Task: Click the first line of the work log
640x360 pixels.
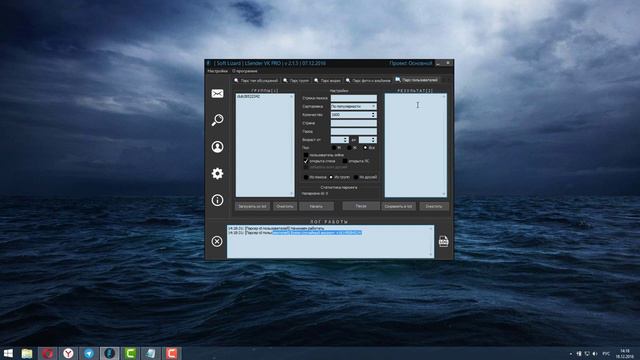Action: click(276, 228)
